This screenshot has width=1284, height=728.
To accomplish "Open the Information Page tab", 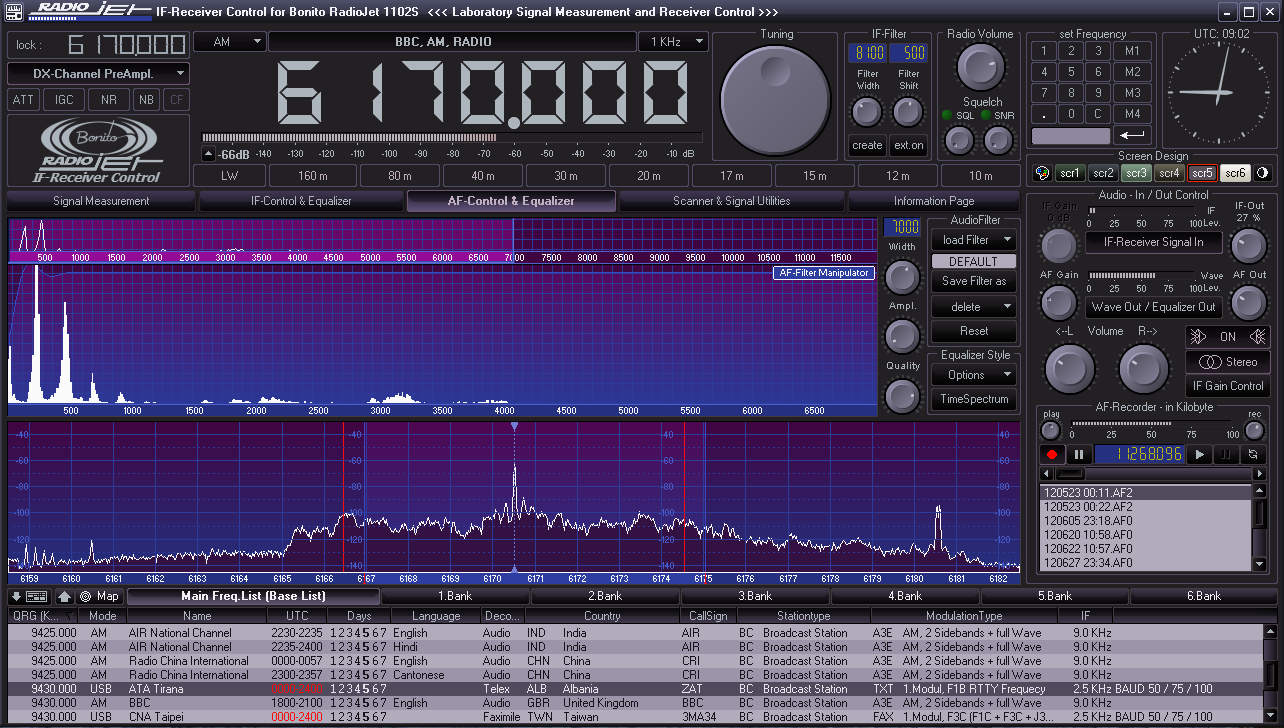I will [x=933, y=201].
